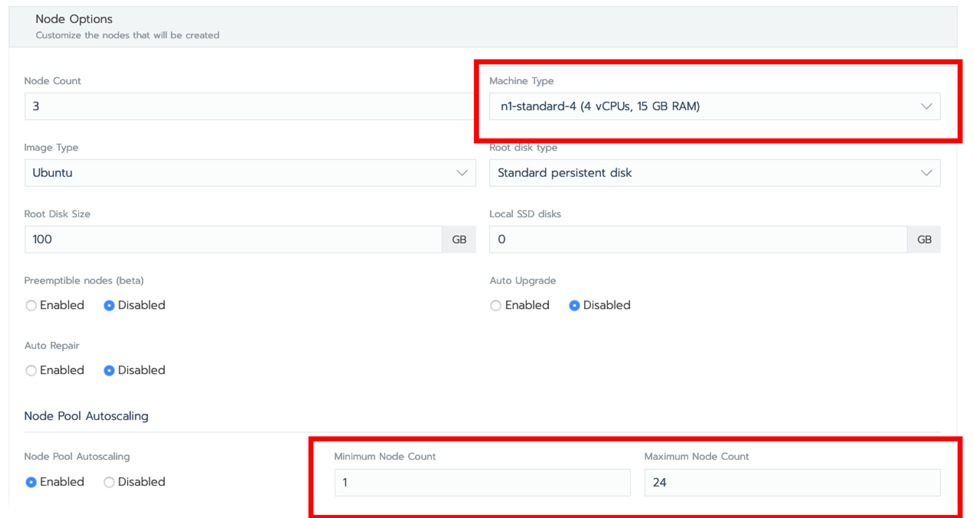Open the Machine Type dropdown
Viewport: 974px width, 518px height.
tap(714, 106)
